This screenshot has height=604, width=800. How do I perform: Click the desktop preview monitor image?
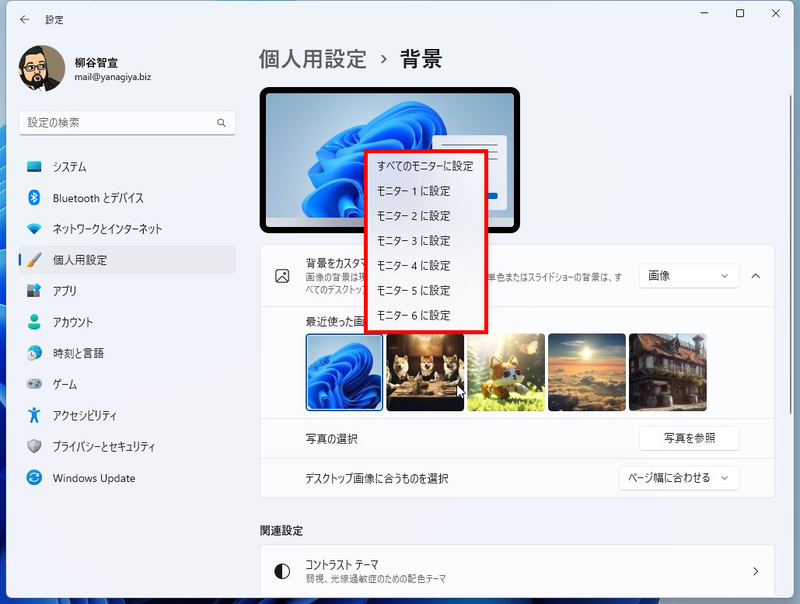390,160
